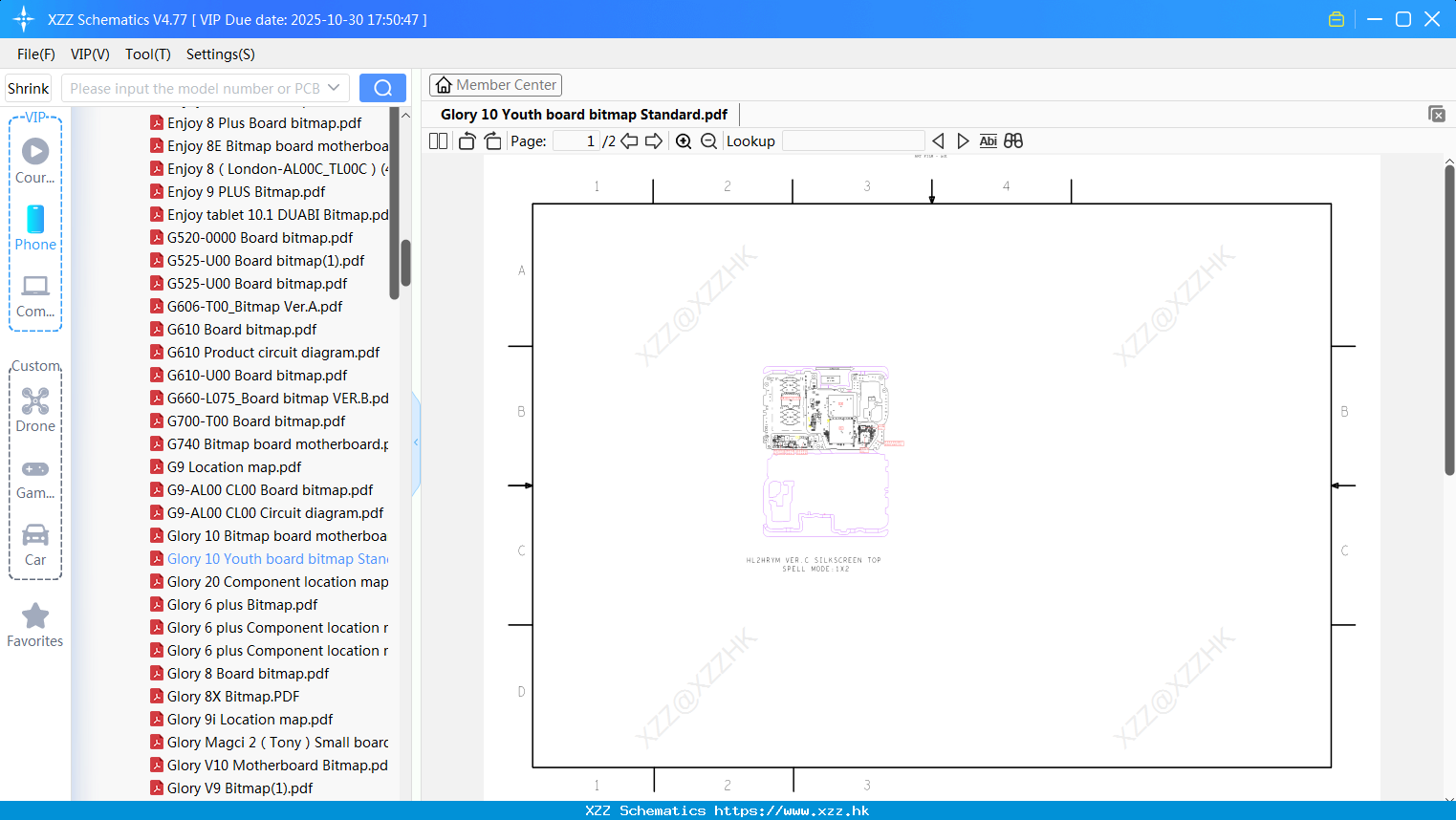This screenshot has width=1456, height=820.
Task: Toggle the two-page layout view icon
Action: [x=438, y=140]
